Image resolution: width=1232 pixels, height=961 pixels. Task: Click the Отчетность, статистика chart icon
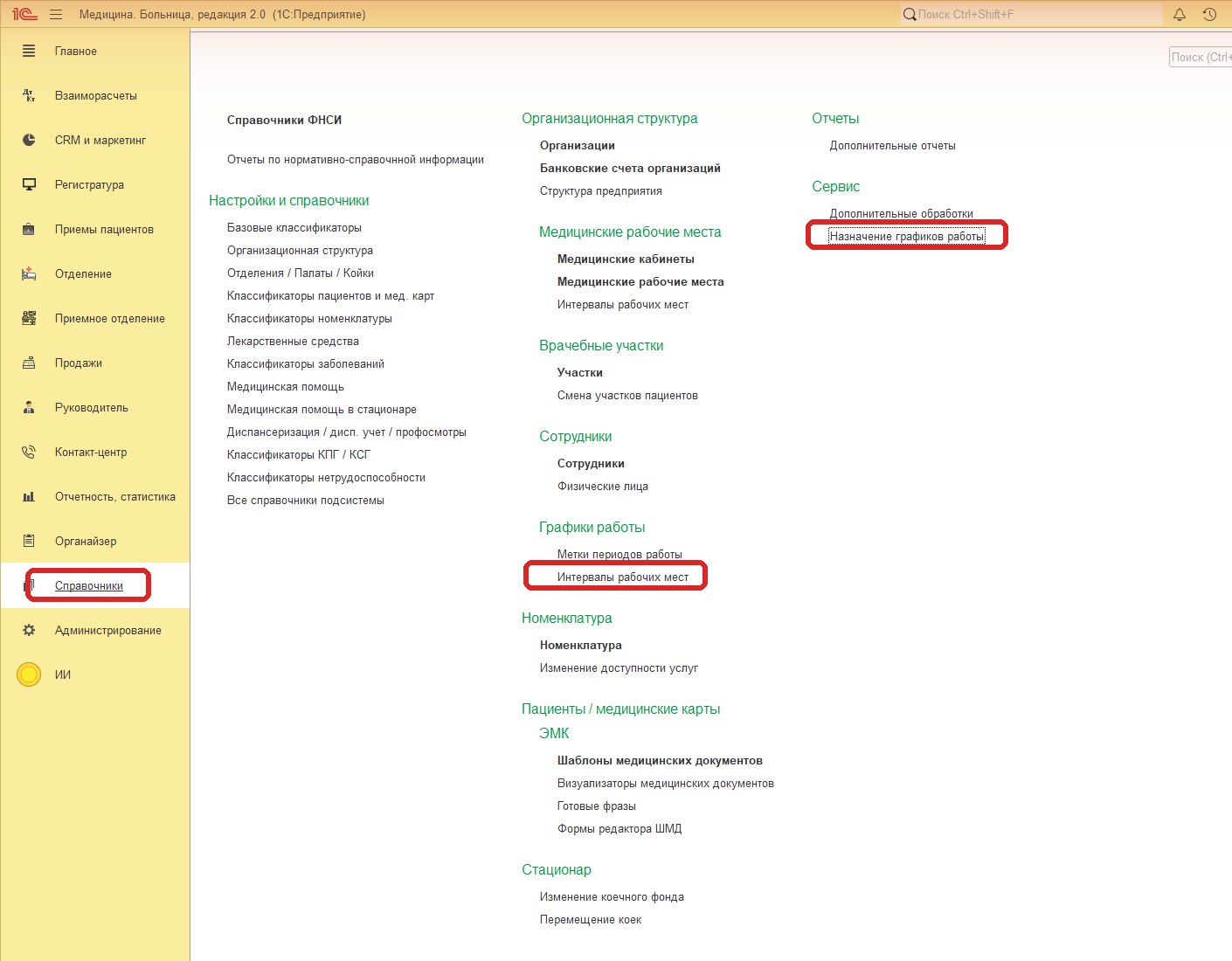(x=29, y=496)
